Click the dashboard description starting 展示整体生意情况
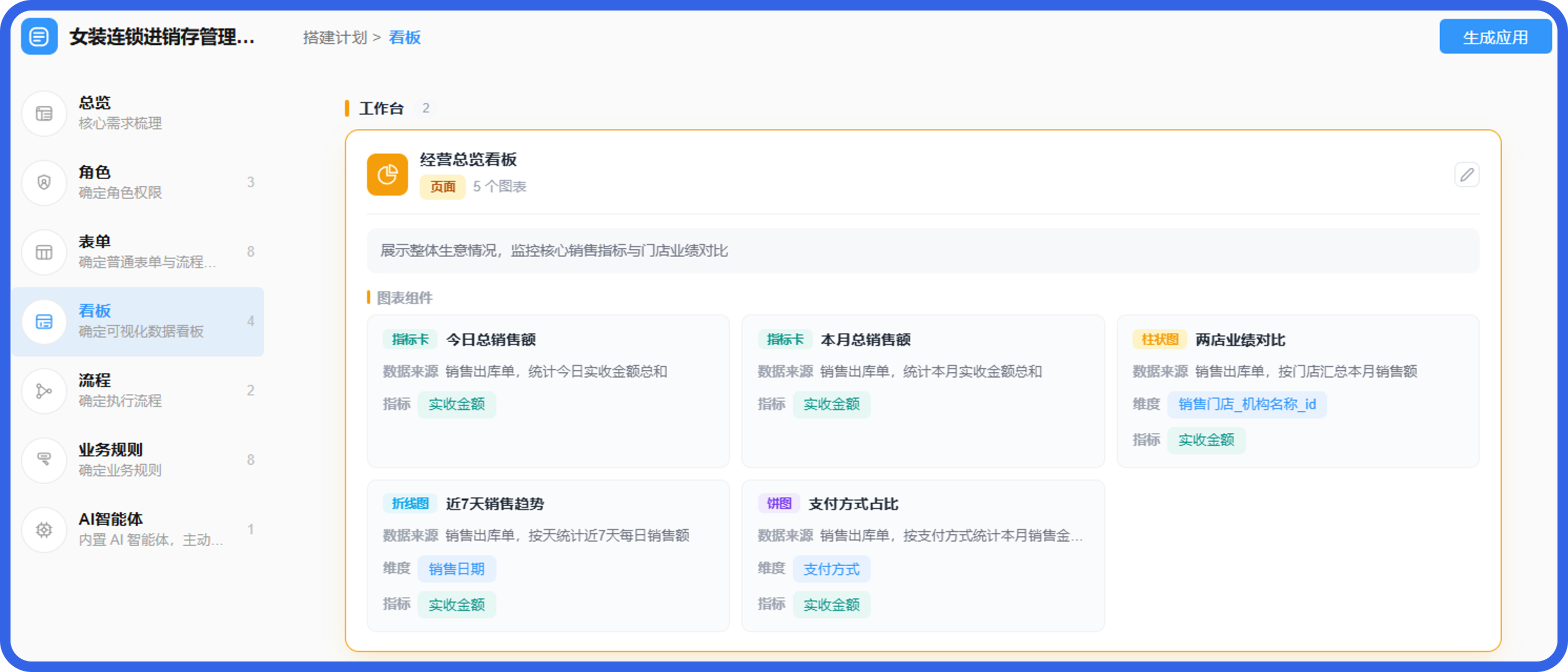 pos(554,251)
